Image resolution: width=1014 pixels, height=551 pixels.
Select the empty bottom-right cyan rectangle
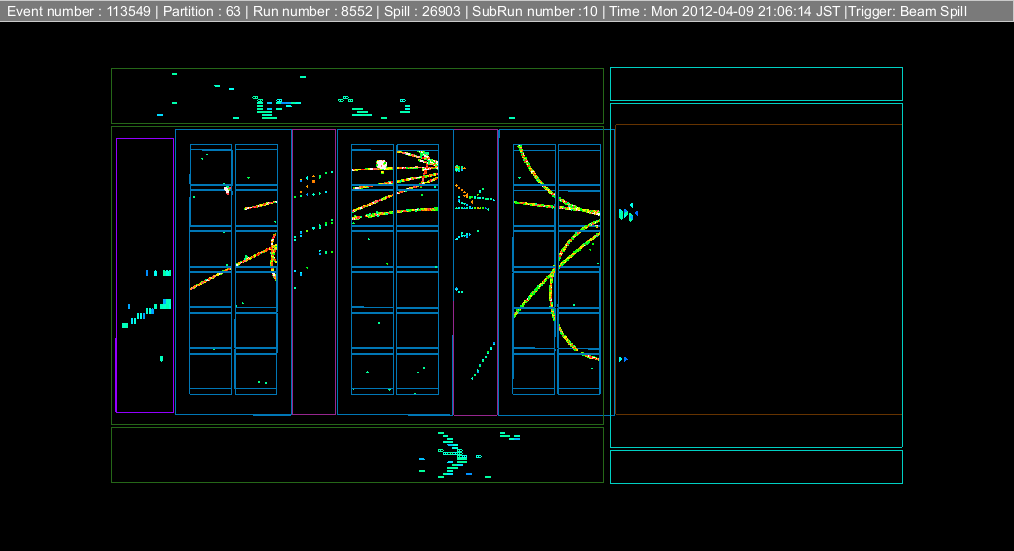coord(756,466)
